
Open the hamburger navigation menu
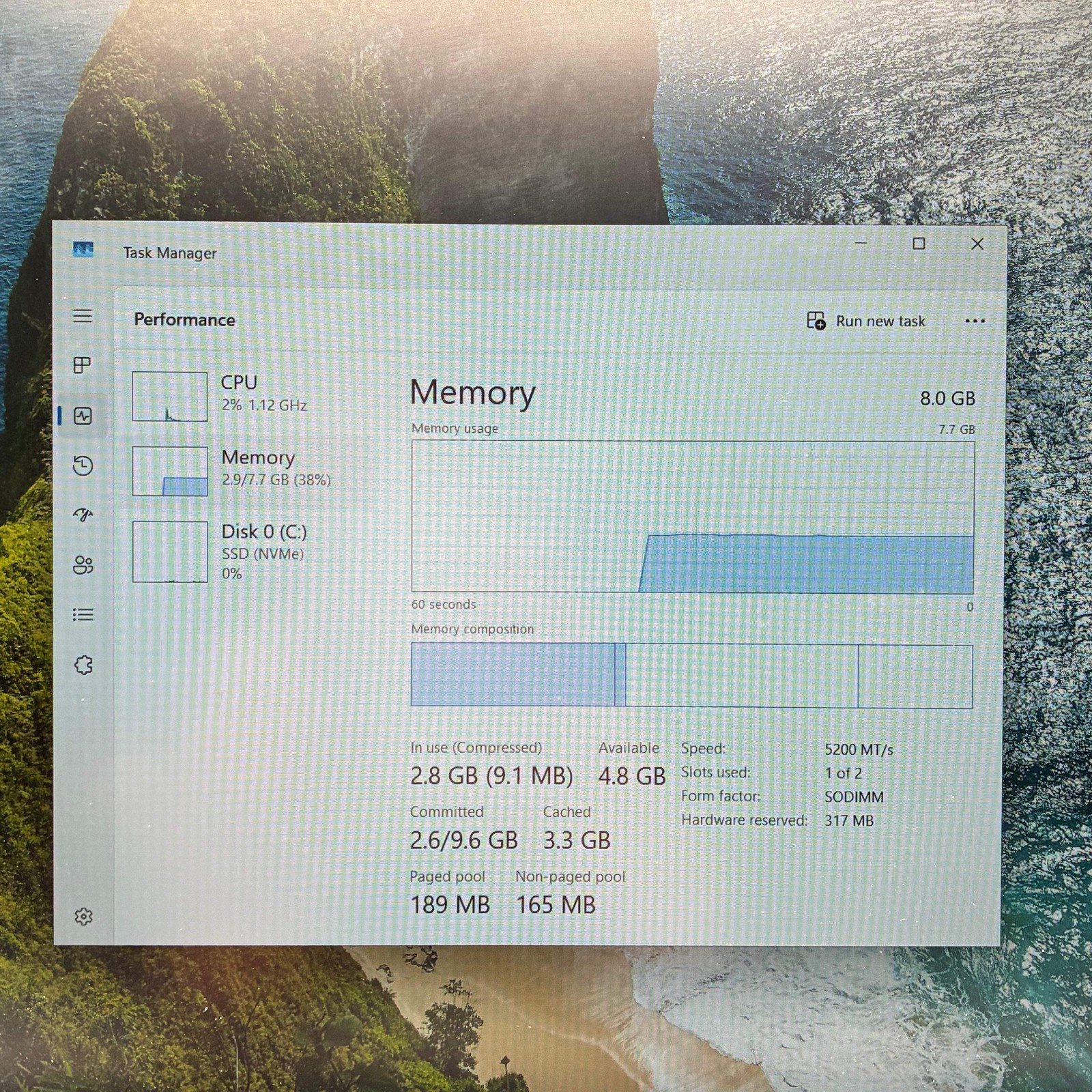click(x=83, y=315)
